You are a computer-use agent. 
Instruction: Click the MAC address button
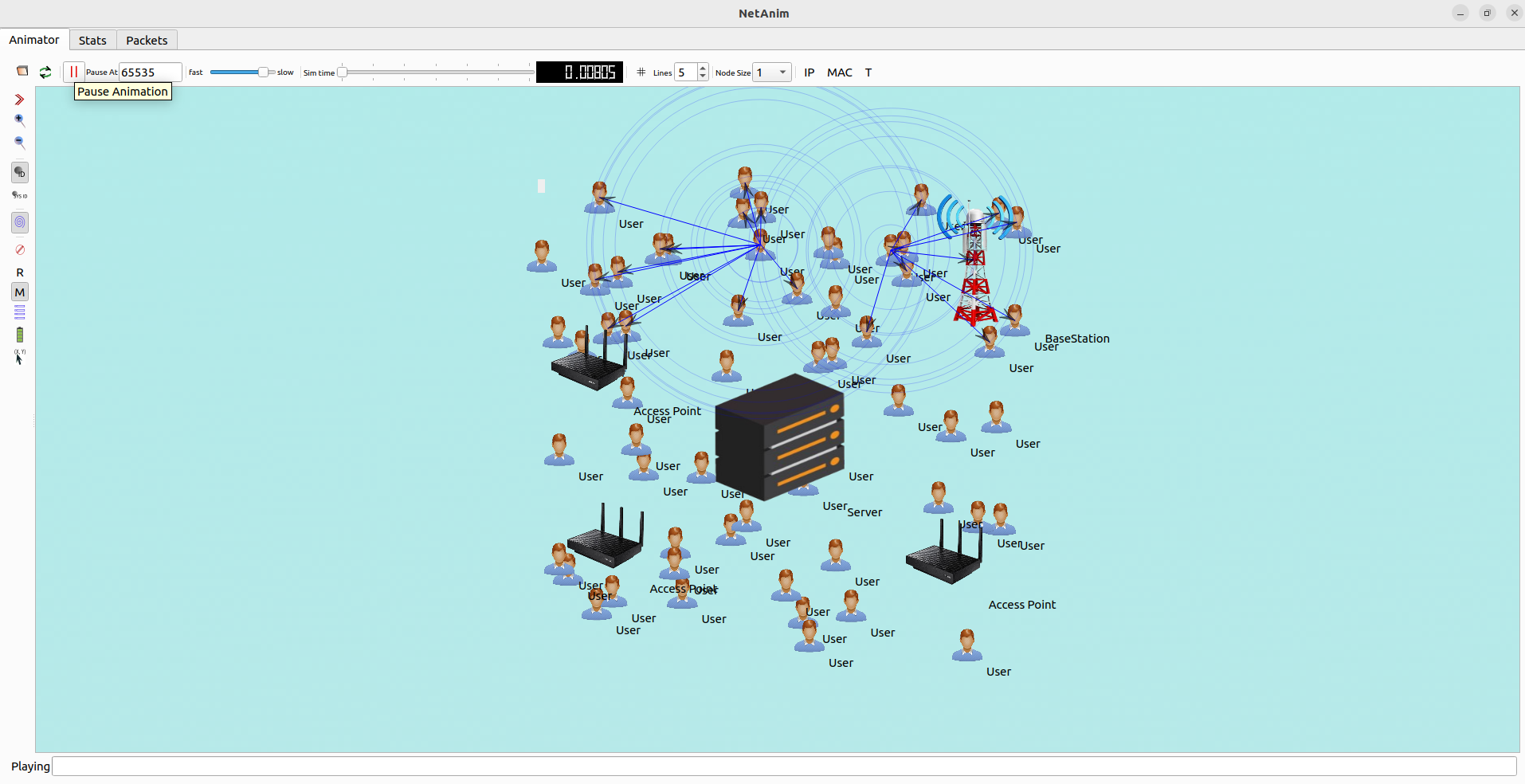pos(839,73)
